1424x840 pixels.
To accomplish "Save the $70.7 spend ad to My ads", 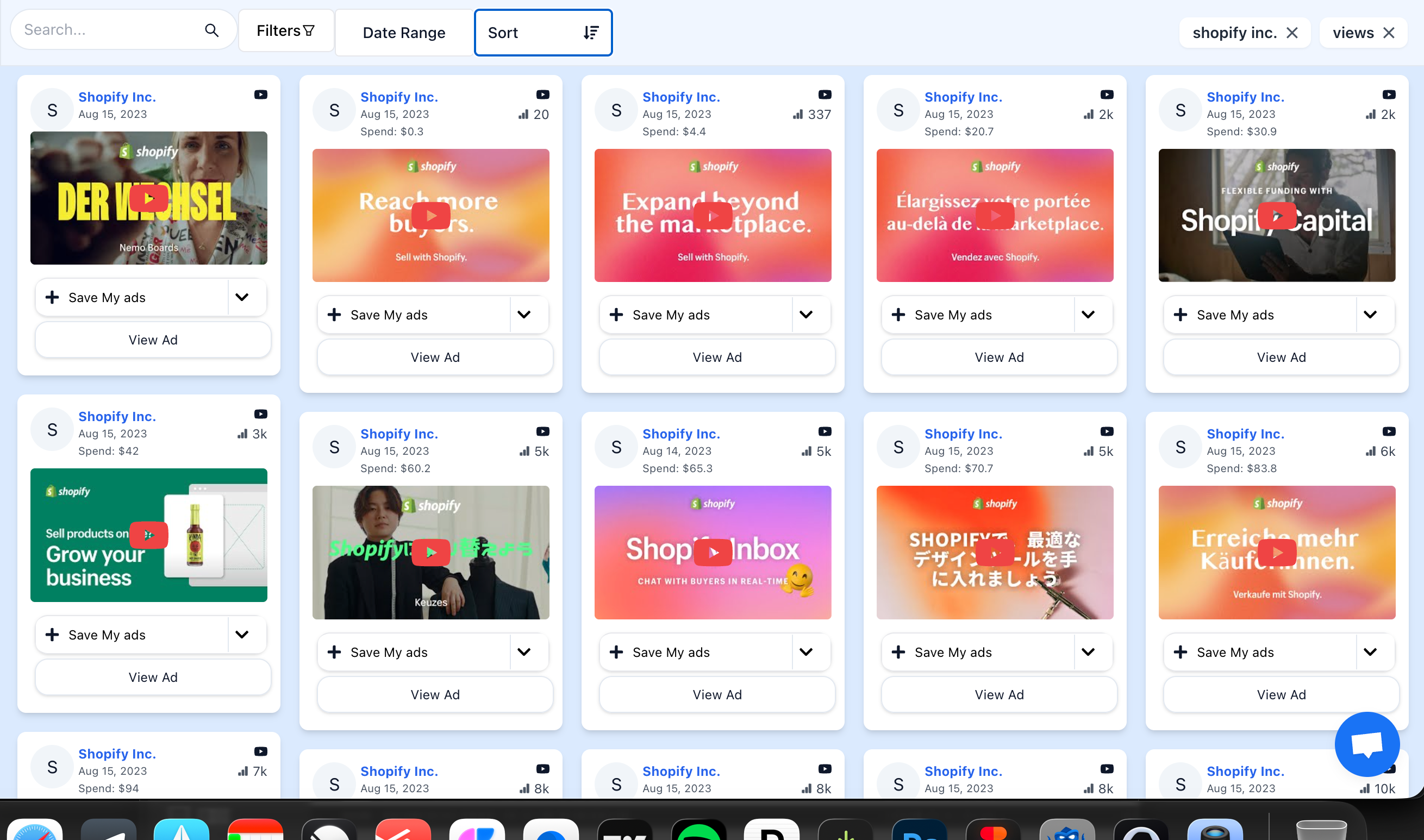I will (978, 652).
